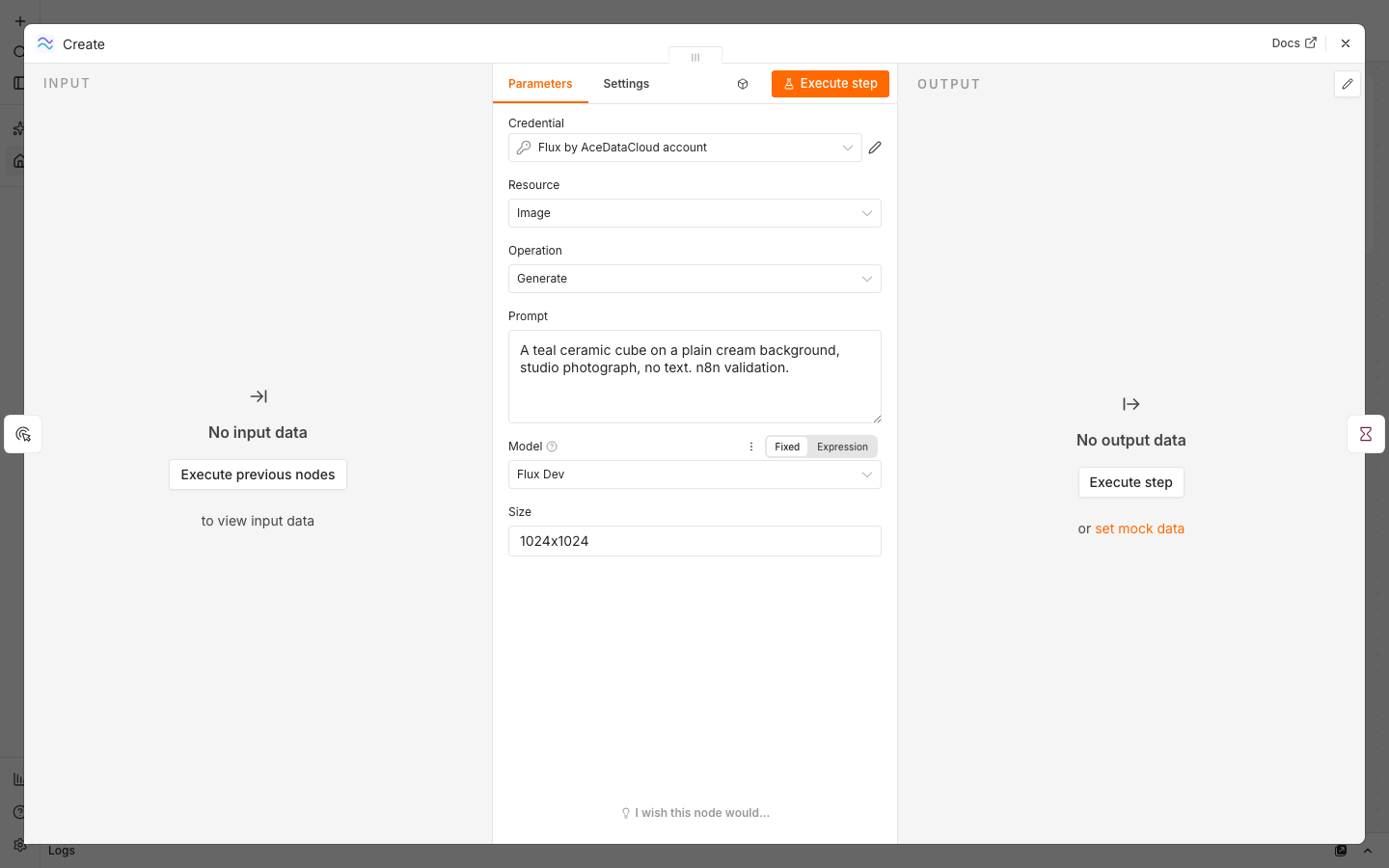Open Docs external link

coord(1294,43)
